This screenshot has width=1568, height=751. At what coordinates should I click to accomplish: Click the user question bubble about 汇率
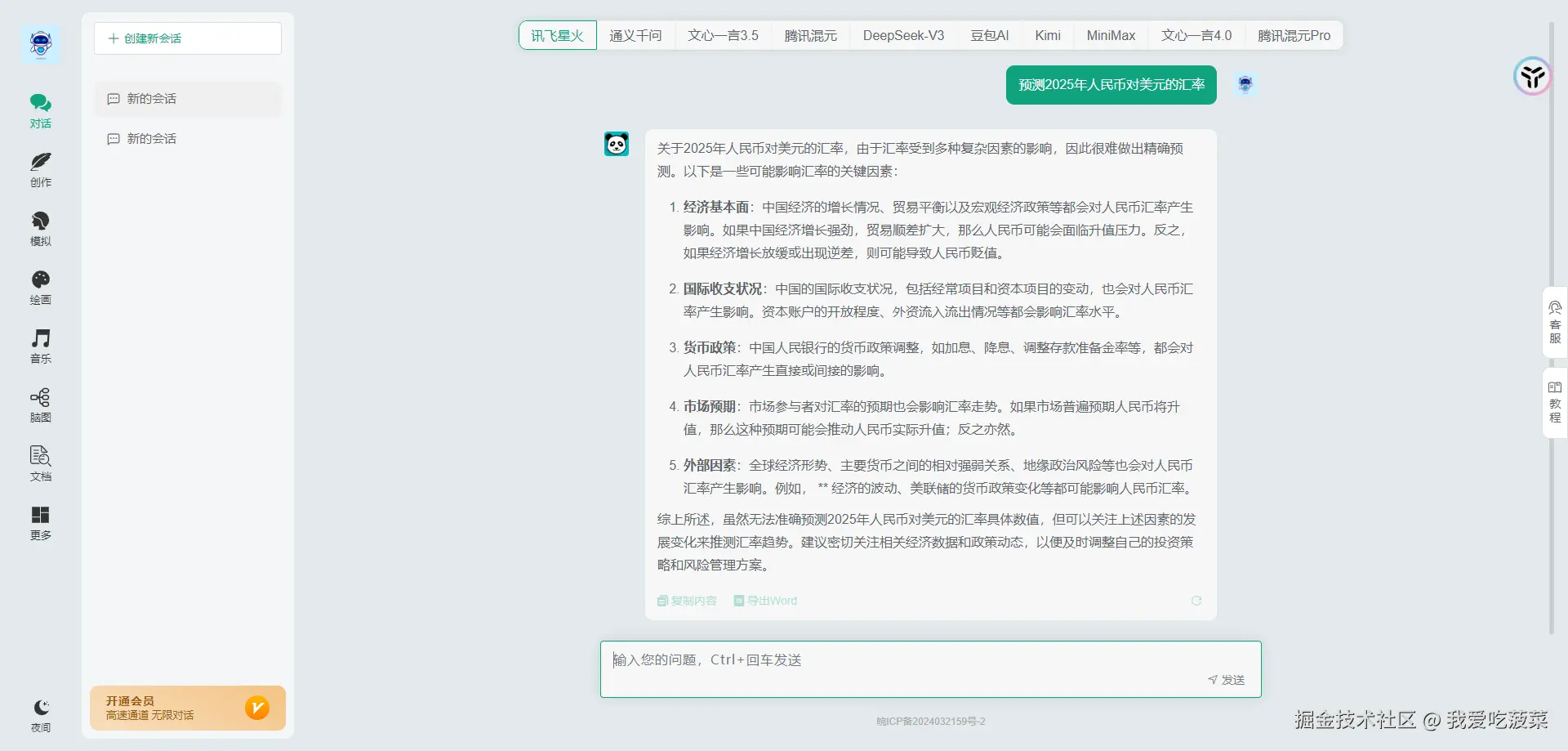tap(1111, 85)
